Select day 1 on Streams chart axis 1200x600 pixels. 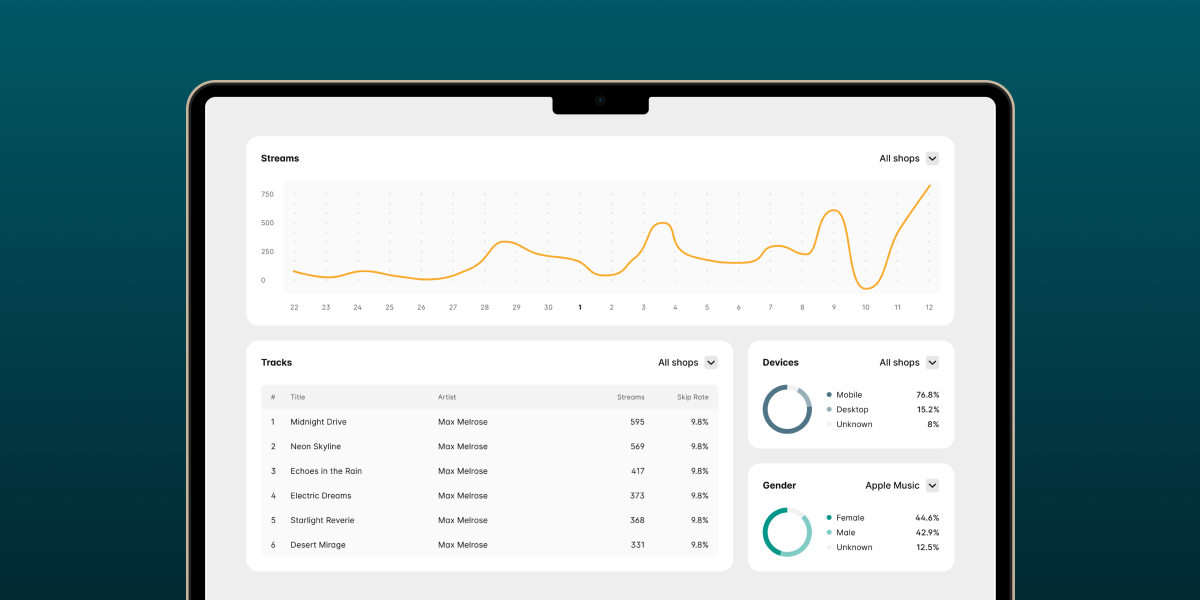coord(580,307)
